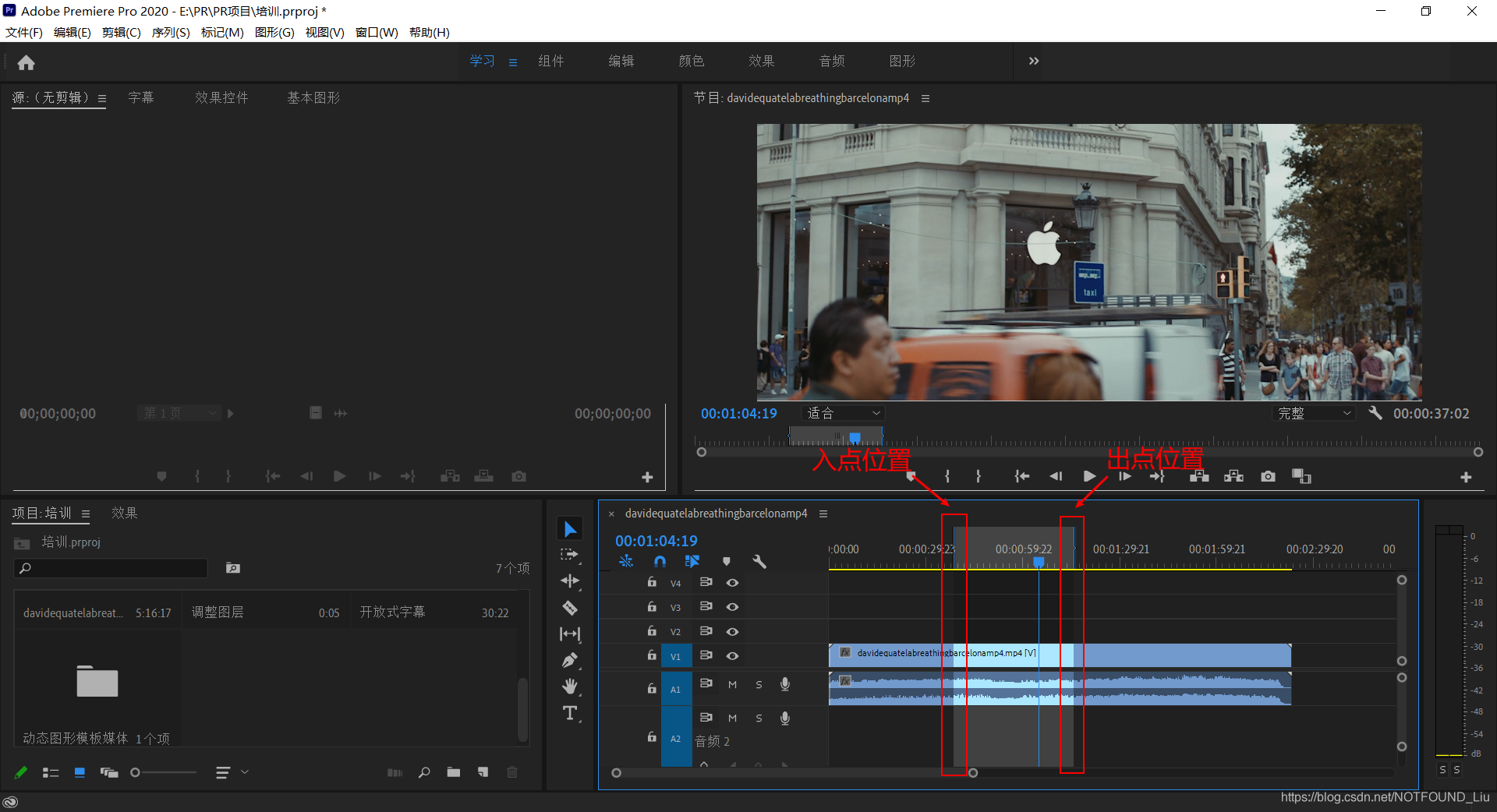The height and width of the screenshot is (812, 1497).
Task: Click the Home icon
Action: tap(27, 62)
